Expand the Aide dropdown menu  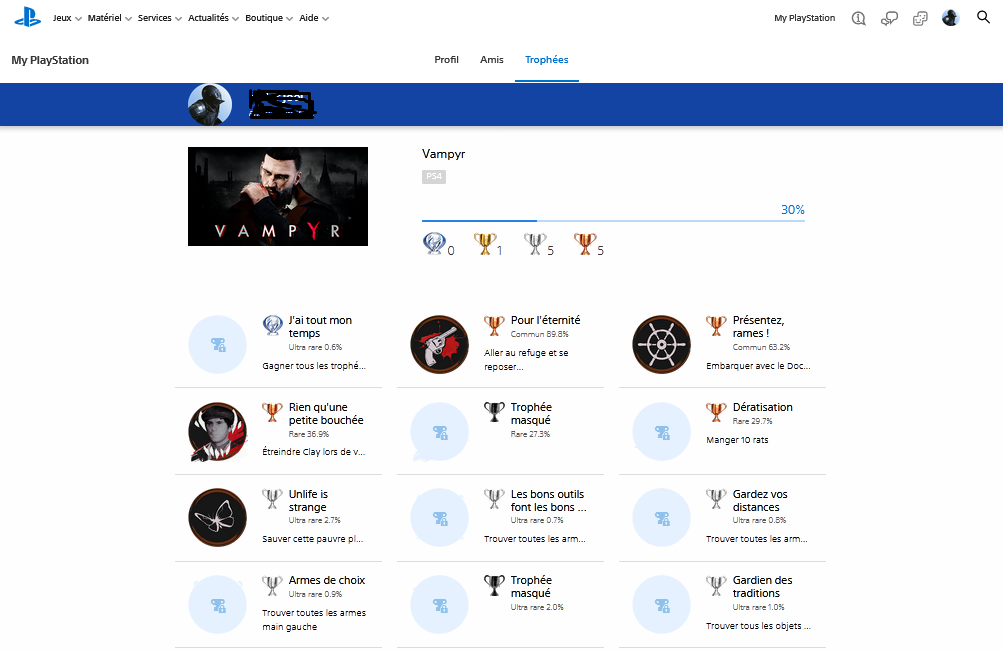[314, 18]
